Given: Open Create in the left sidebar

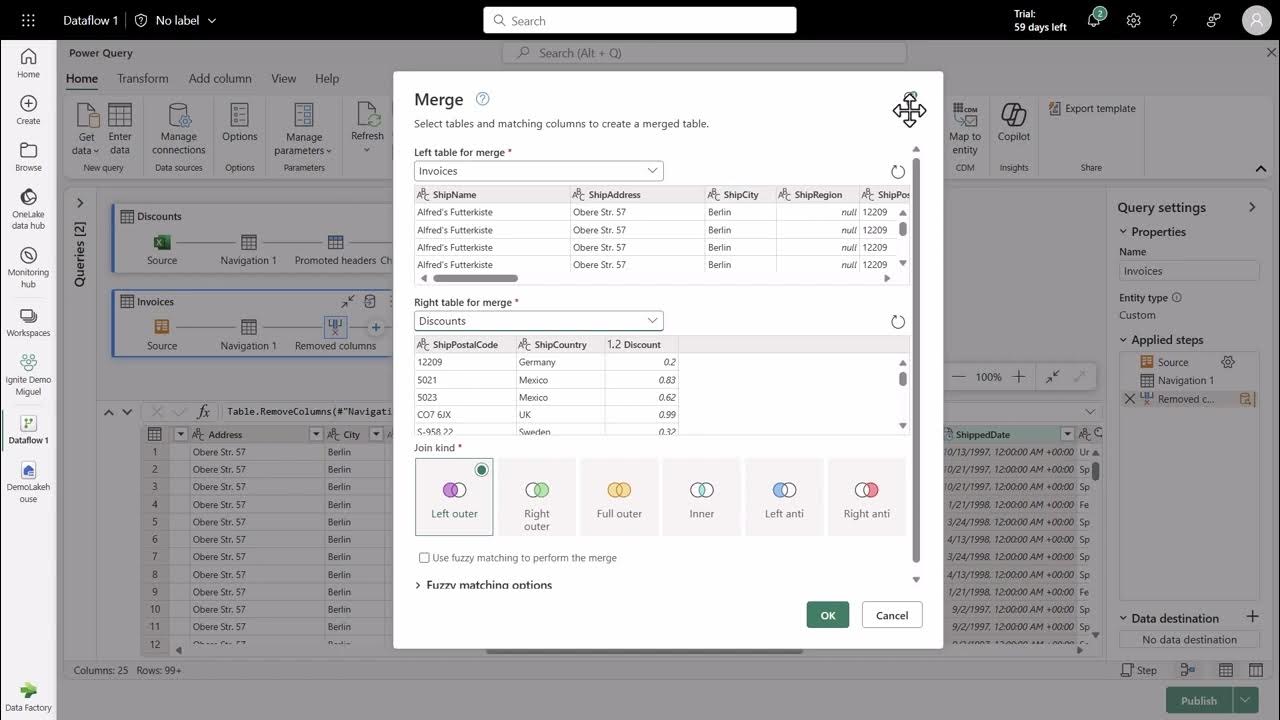Looking at the screenshot, I should [x=28, y=110].
